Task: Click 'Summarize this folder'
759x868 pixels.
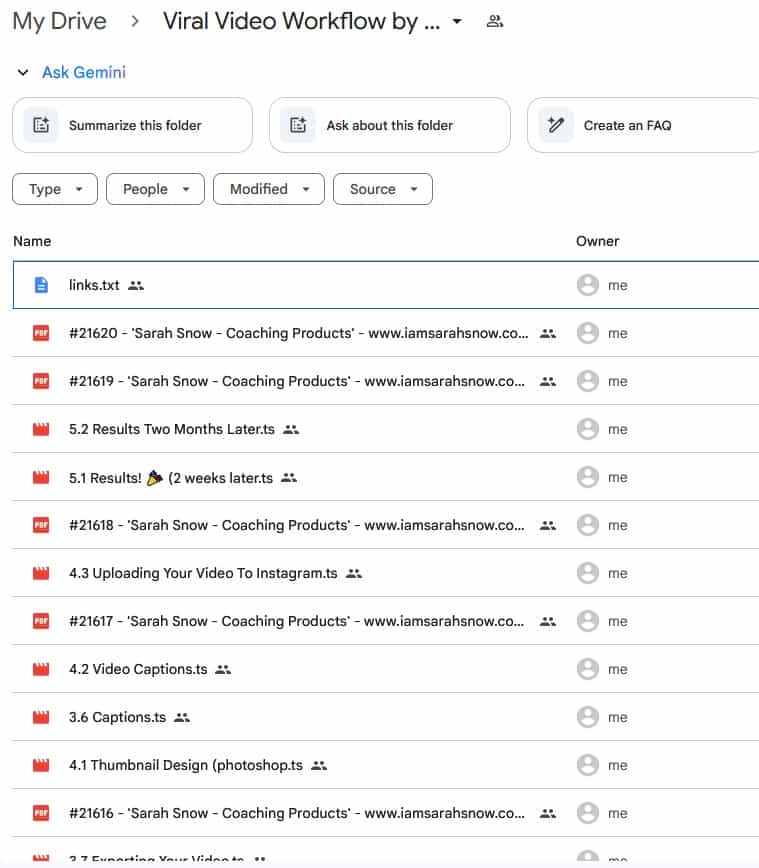Action: [132, 124]
